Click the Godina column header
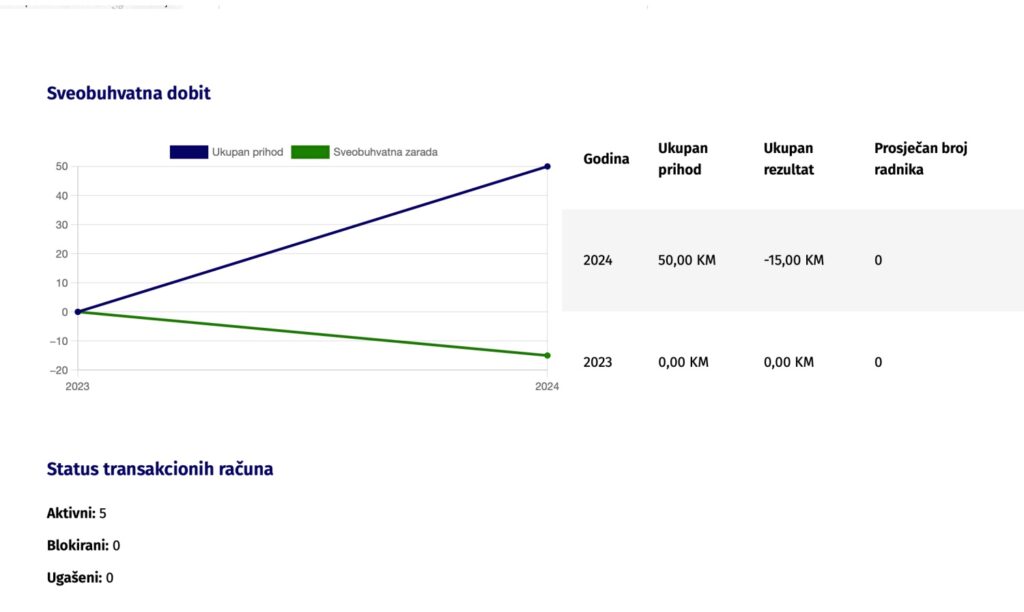Screen dimensions: 1024x612 [606, 159]
